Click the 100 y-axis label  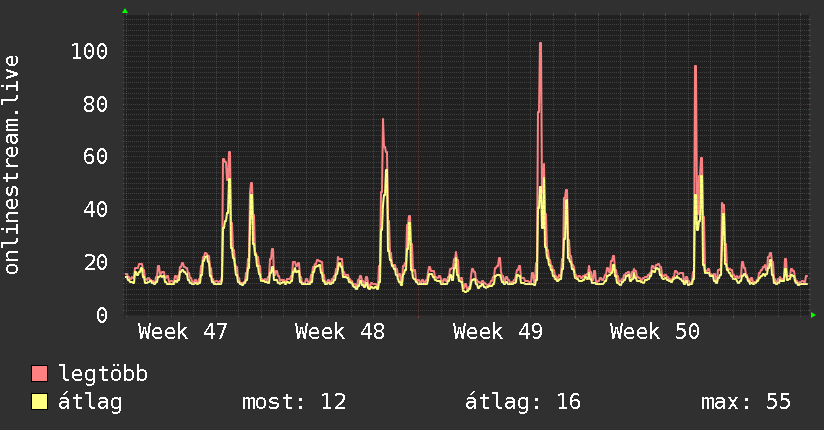point(89,52)
